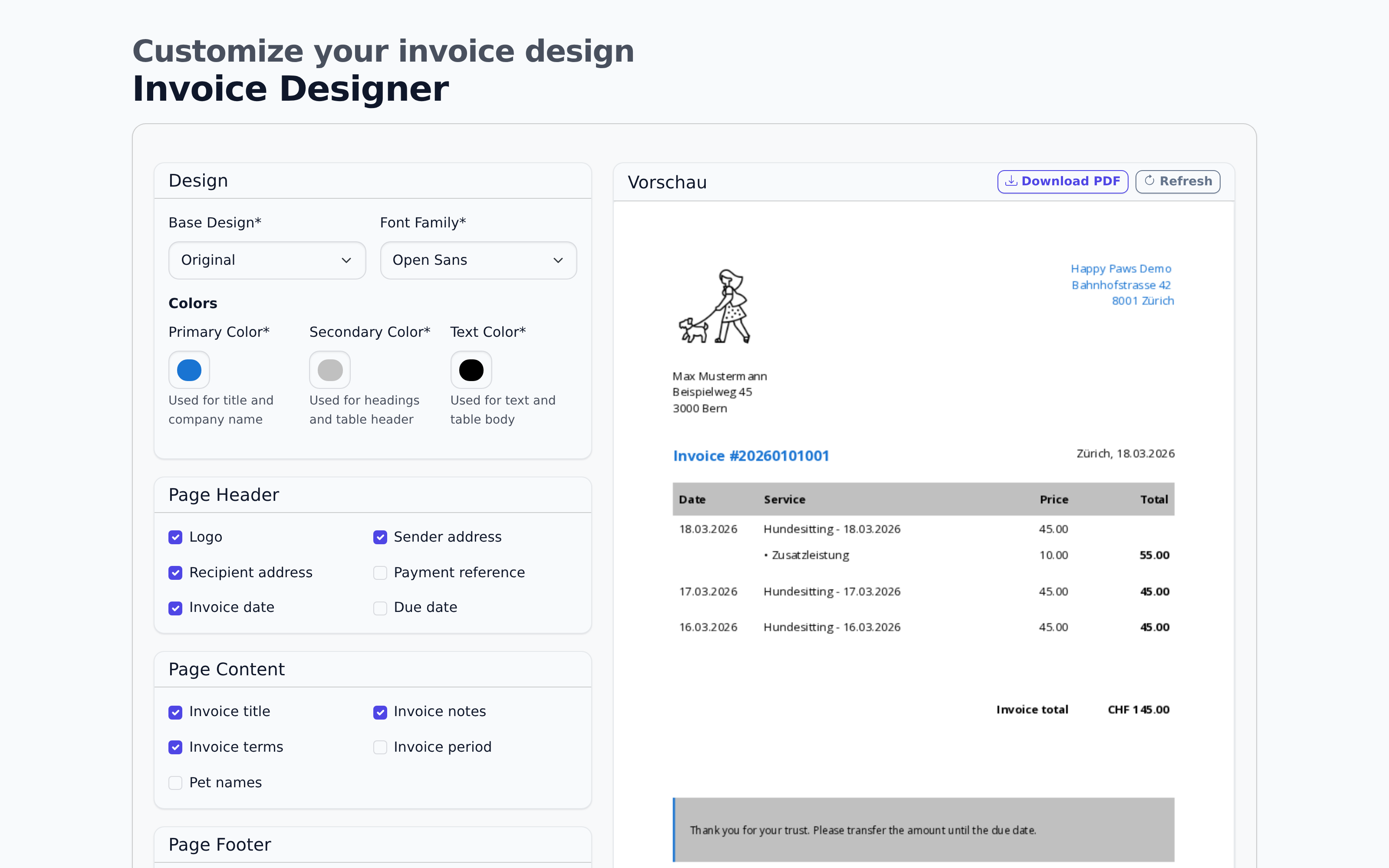
Task: Open the black Text Color swatch
Action: click(x=471, y=370)
